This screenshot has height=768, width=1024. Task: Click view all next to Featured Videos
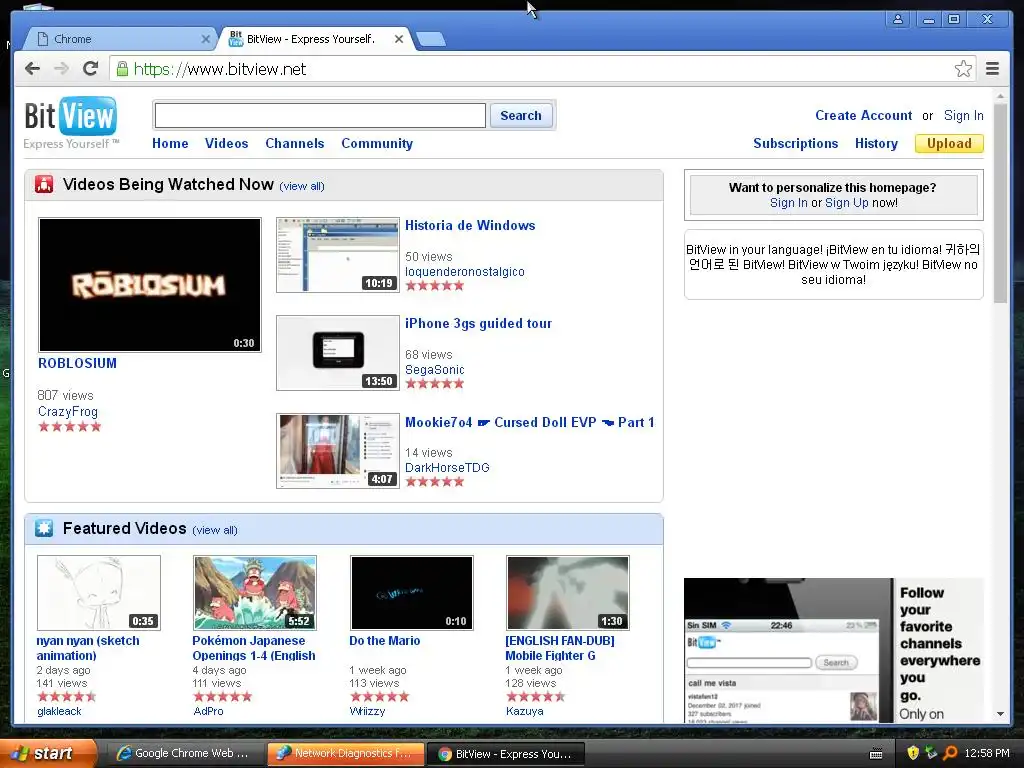coord(215,530)
